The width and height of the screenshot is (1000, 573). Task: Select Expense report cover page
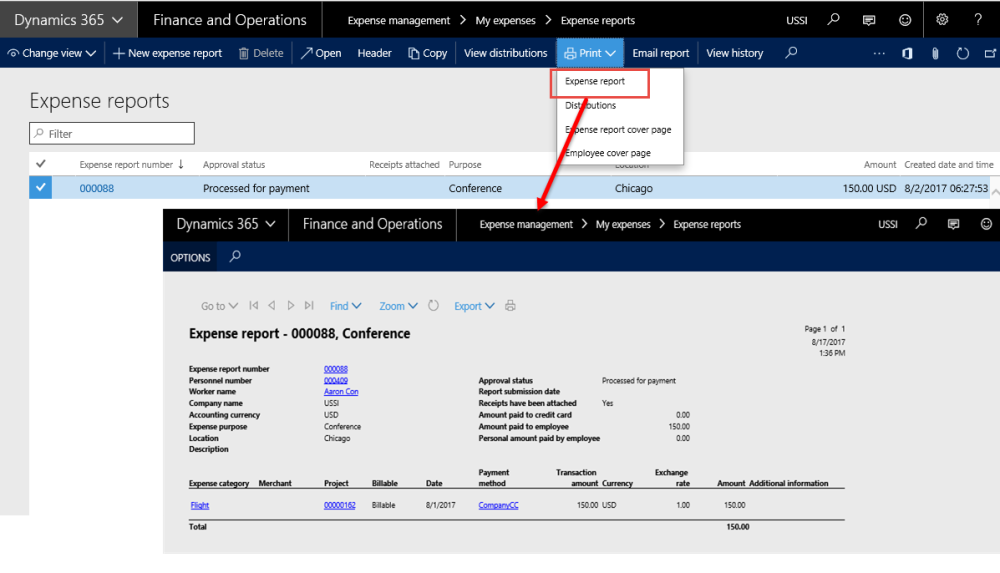(618, 130)
